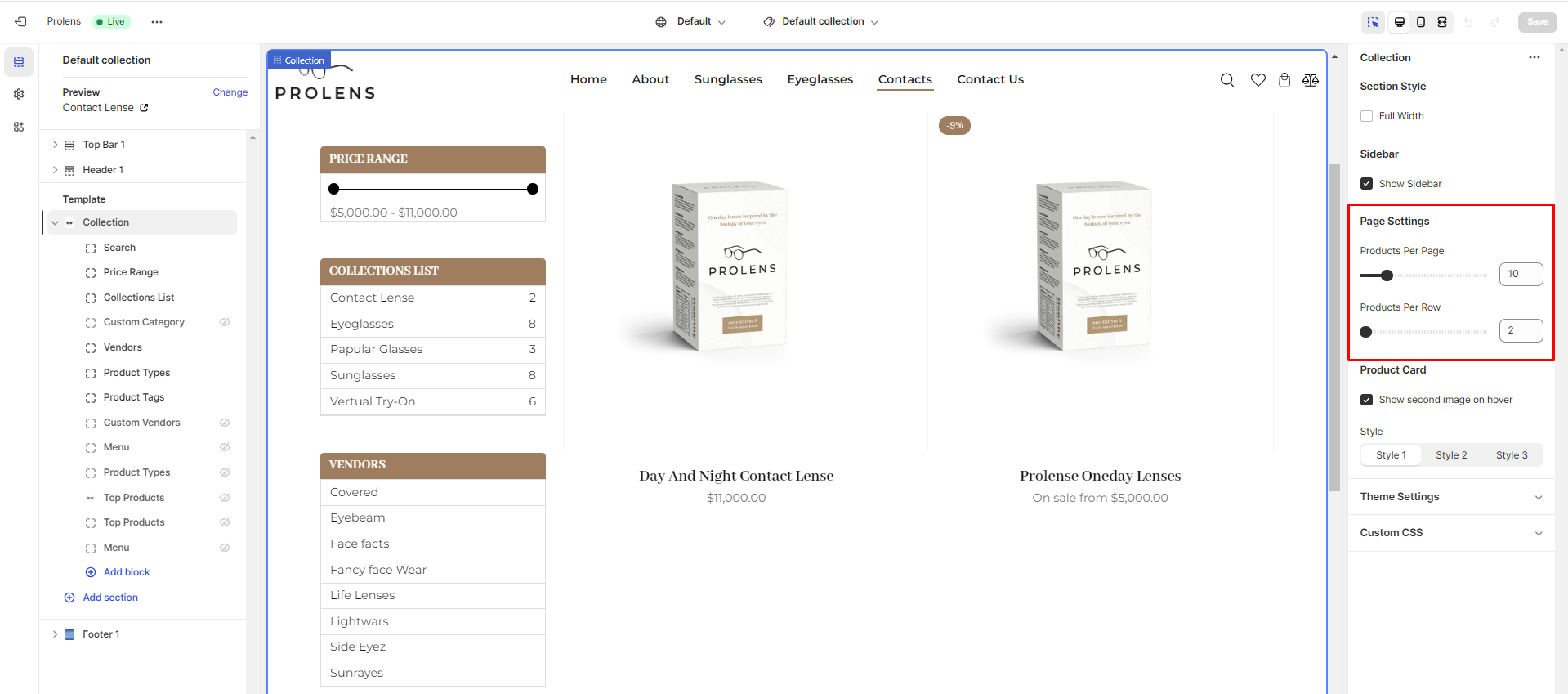Click the search icon in store header
Viewport: 1568px width, 694px height.
(x=1226, y=80)
